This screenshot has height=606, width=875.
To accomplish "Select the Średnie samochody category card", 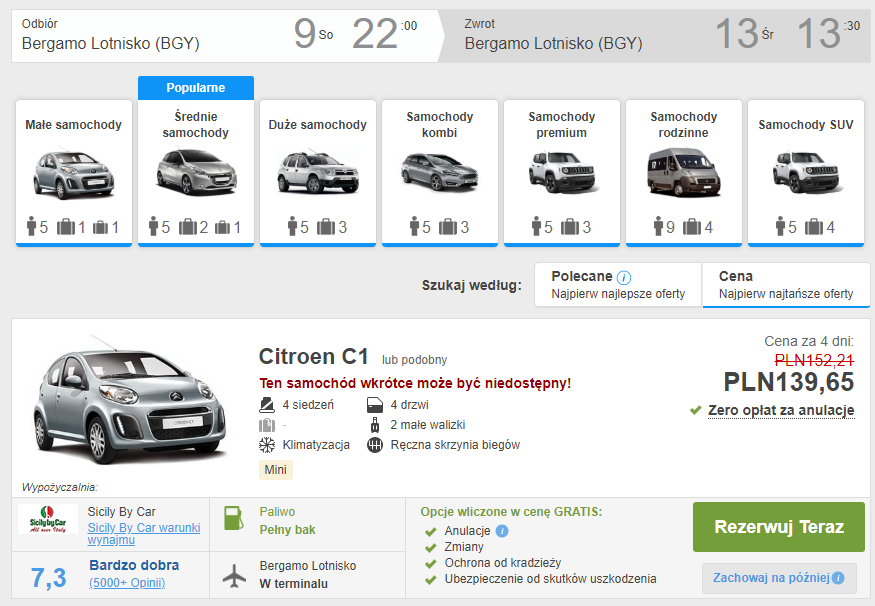I will point(196,173).
